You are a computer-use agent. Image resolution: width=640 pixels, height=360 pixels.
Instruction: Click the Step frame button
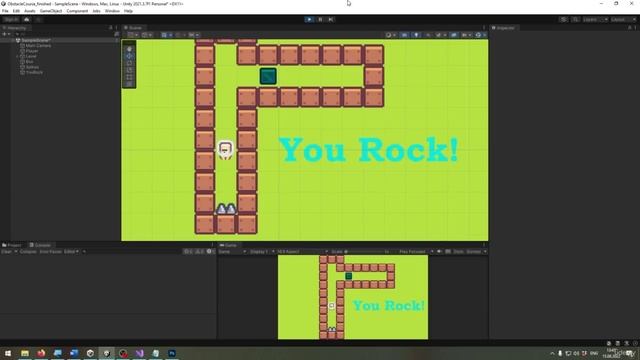click(x=331, y=19)
